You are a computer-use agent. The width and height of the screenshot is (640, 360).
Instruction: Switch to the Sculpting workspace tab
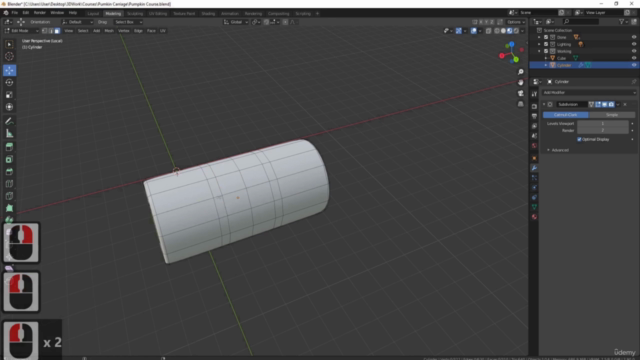[135, 13]
